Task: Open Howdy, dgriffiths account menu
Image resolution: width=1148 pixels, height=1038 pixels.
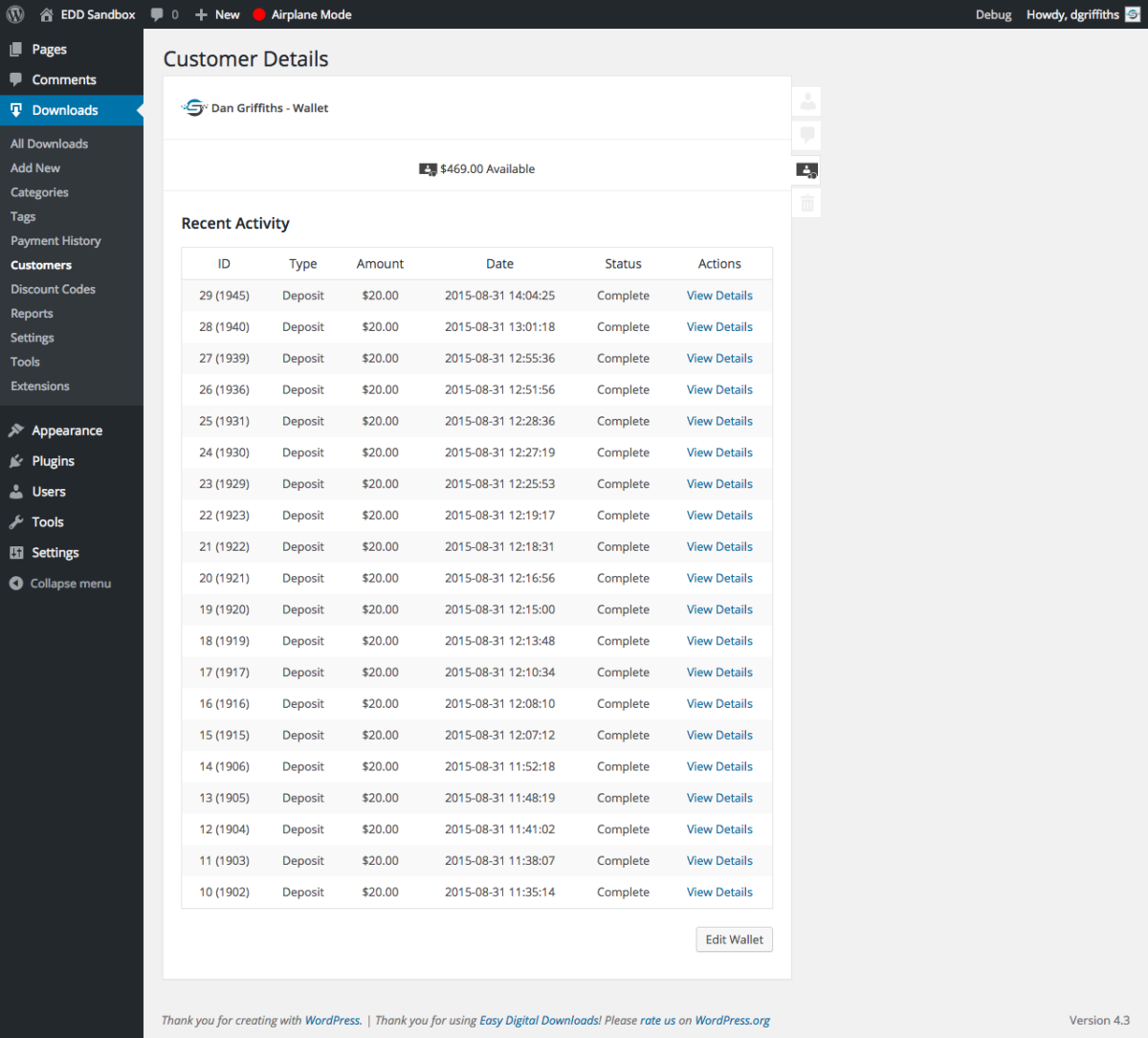Action: click(1072, 14)
